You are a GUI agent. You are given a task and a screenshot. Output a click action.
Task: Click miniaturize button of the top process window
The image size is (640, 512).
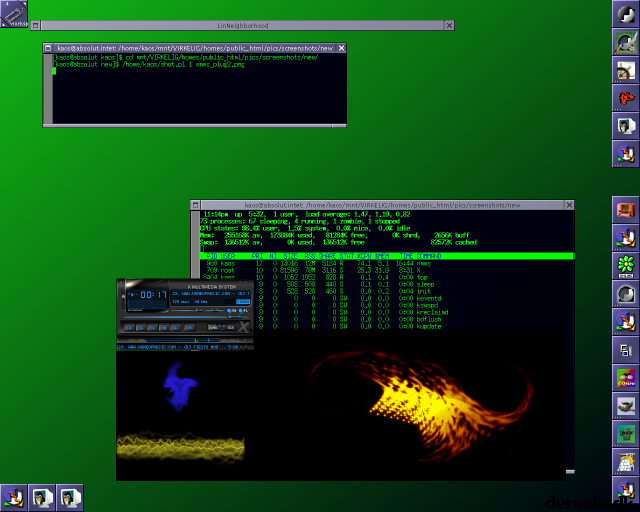point(196,205)
